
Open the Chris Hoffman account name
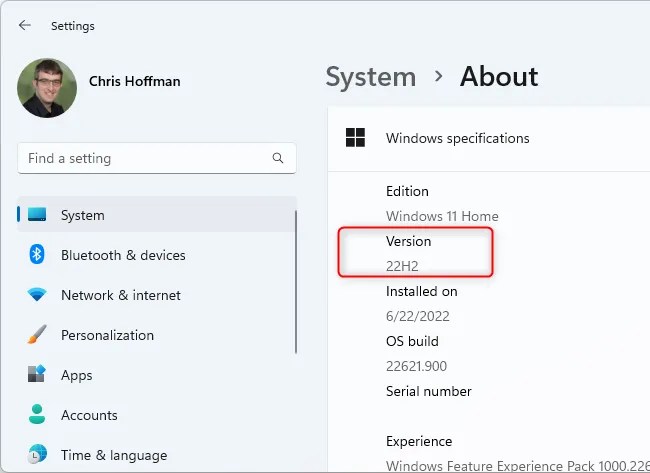point(134,81)
